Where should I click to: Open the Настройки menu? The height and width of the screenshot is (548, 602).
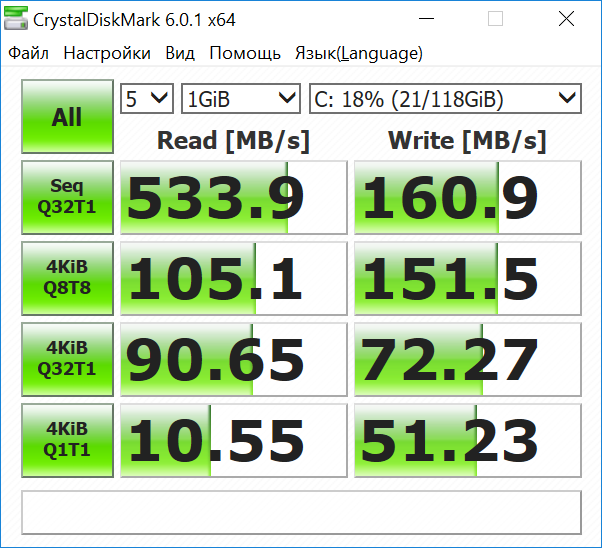[x=107, y=53]
